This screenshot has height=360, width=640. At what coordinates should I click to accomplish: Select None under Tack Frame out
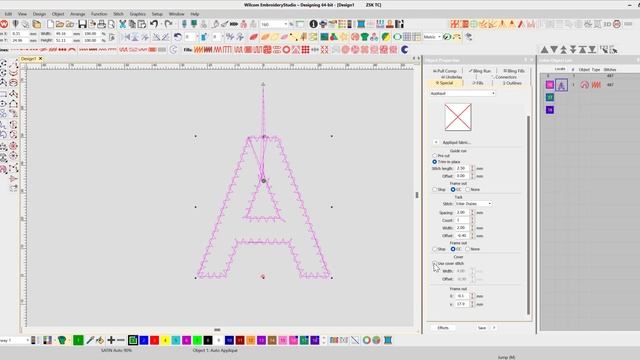tap(468, 249)
